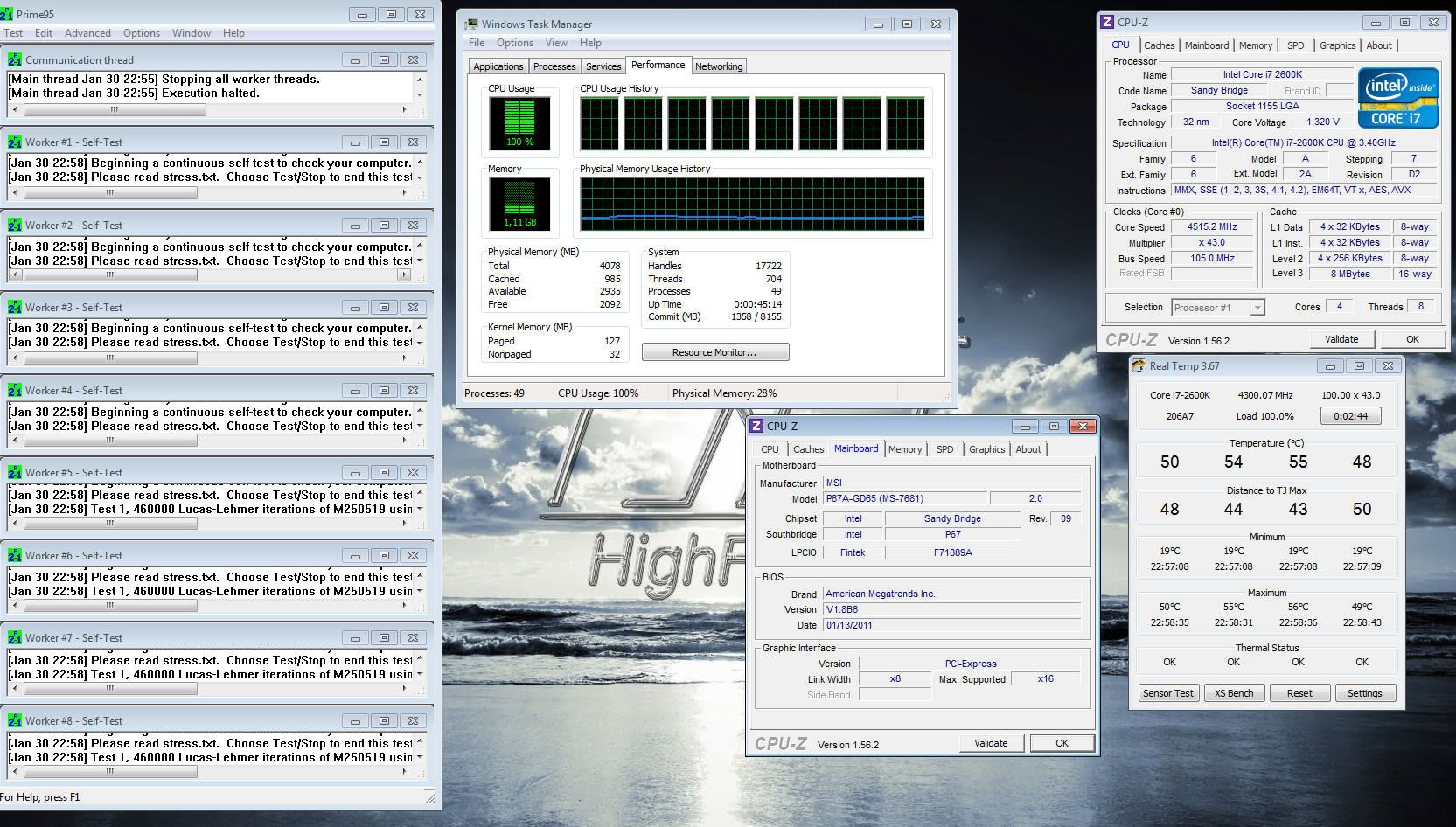Screen dimensions: 1456x827
Task: Click BIOS version V1.8B6 field
Action: pos(953,609)
